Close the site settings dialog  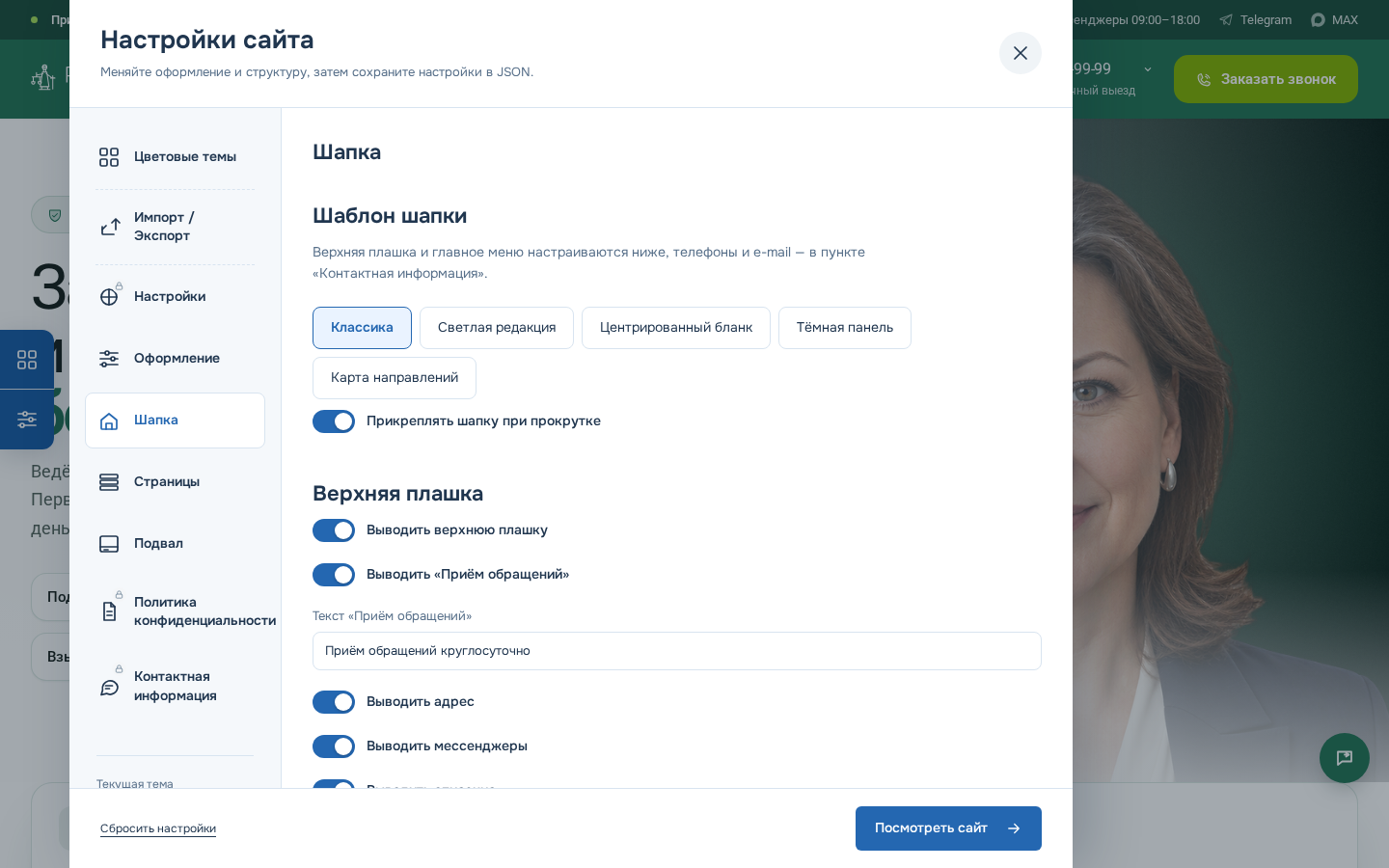[x=1021, y=53]
